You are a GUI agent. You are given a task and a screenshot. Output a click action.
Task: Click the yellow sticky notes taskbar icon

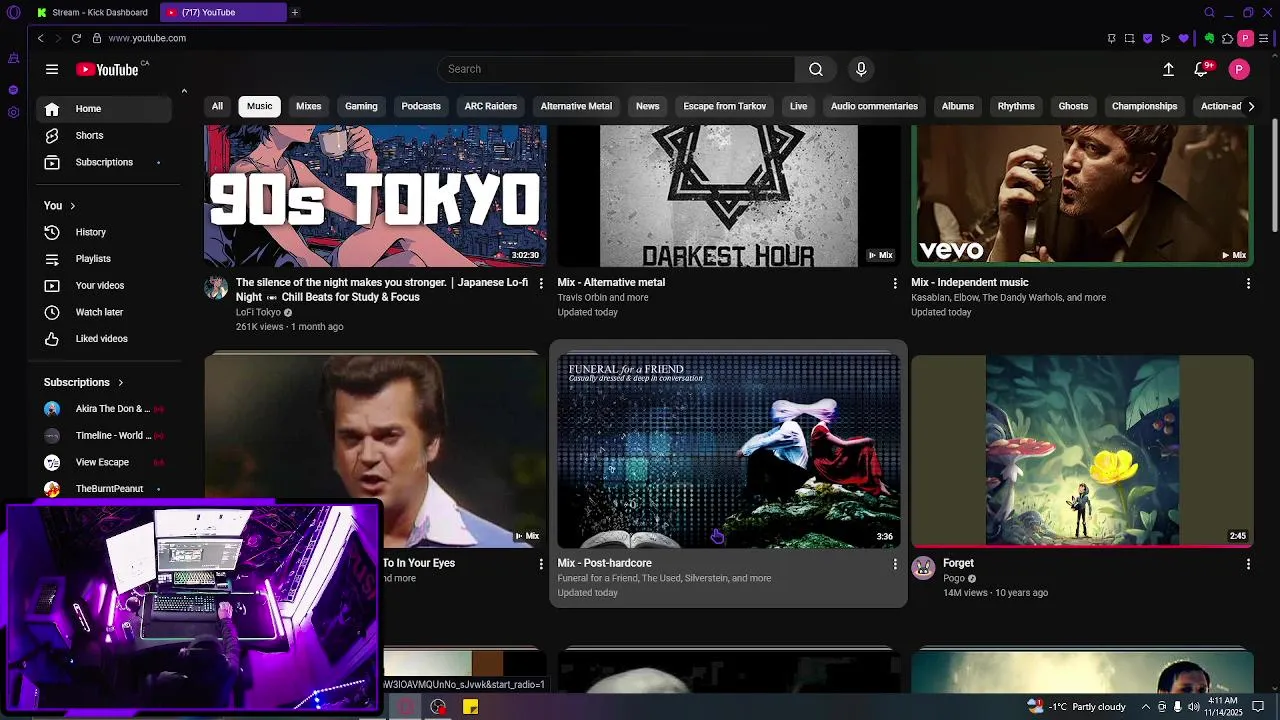tap(470, 707)
